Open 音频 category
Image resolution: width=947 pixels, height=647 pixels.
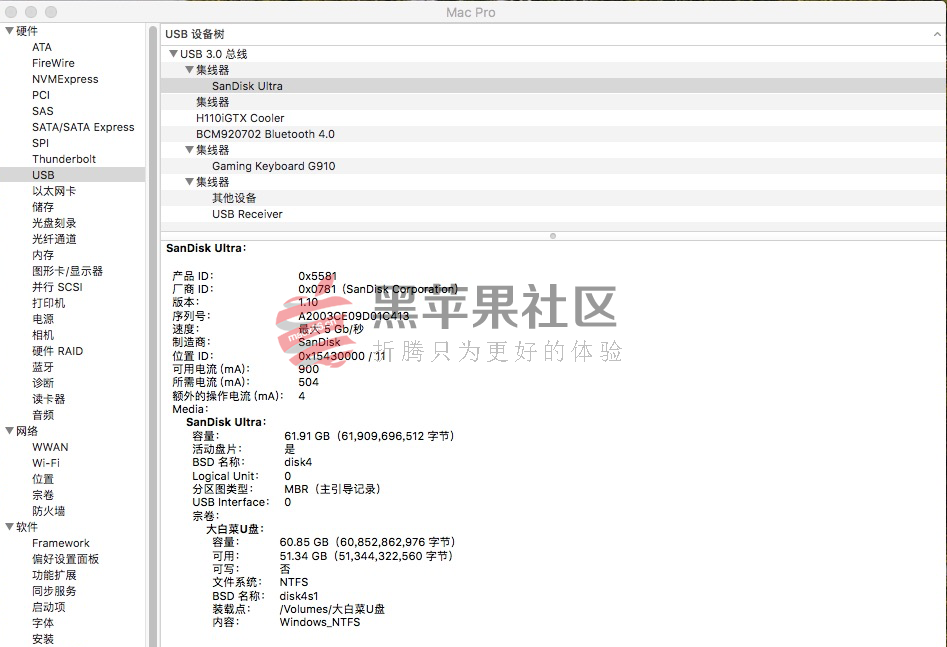[x=42, y=415]
